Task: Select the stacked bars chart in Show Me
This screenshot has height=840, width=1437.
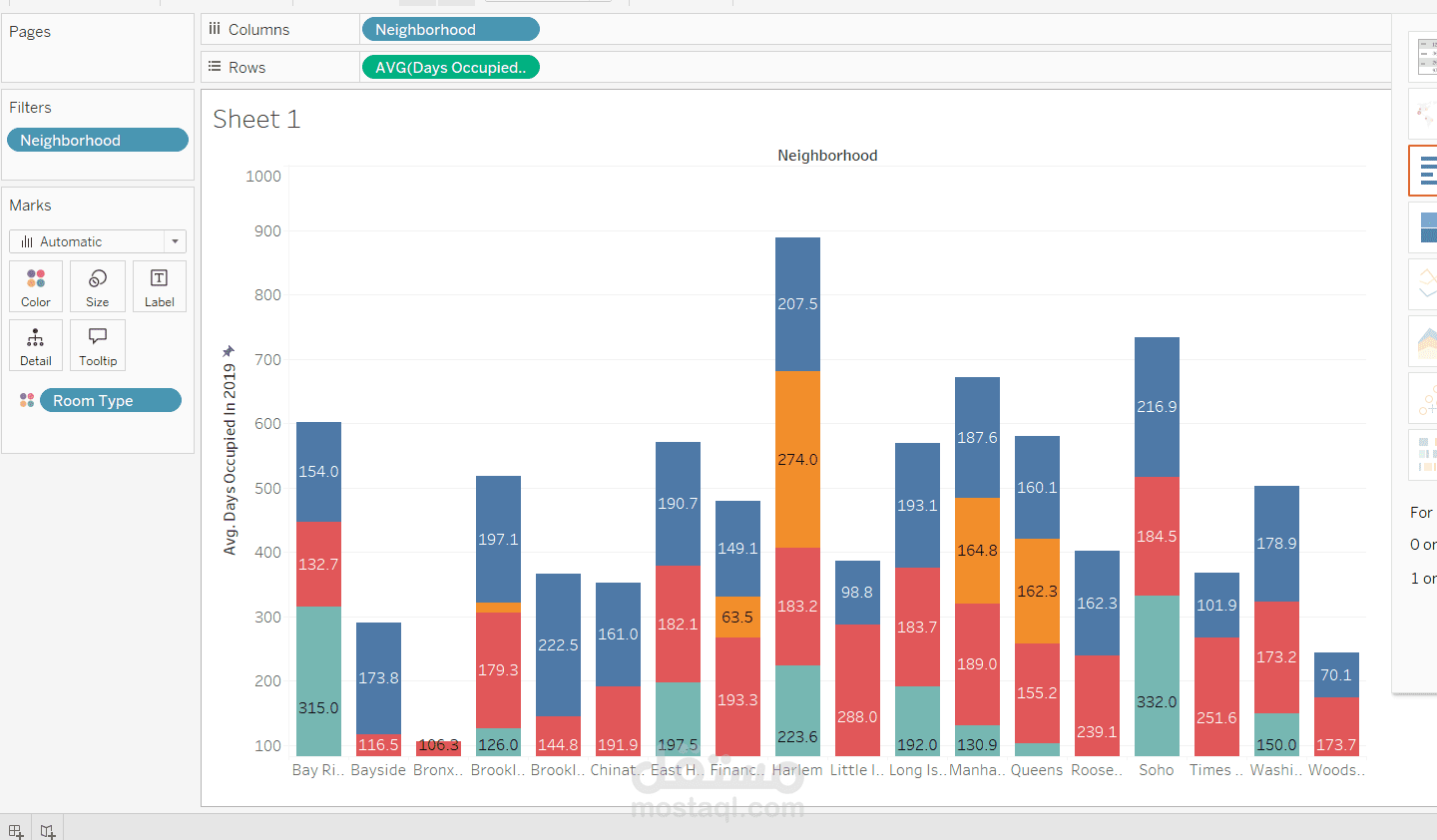Action: pos(1425,227)
